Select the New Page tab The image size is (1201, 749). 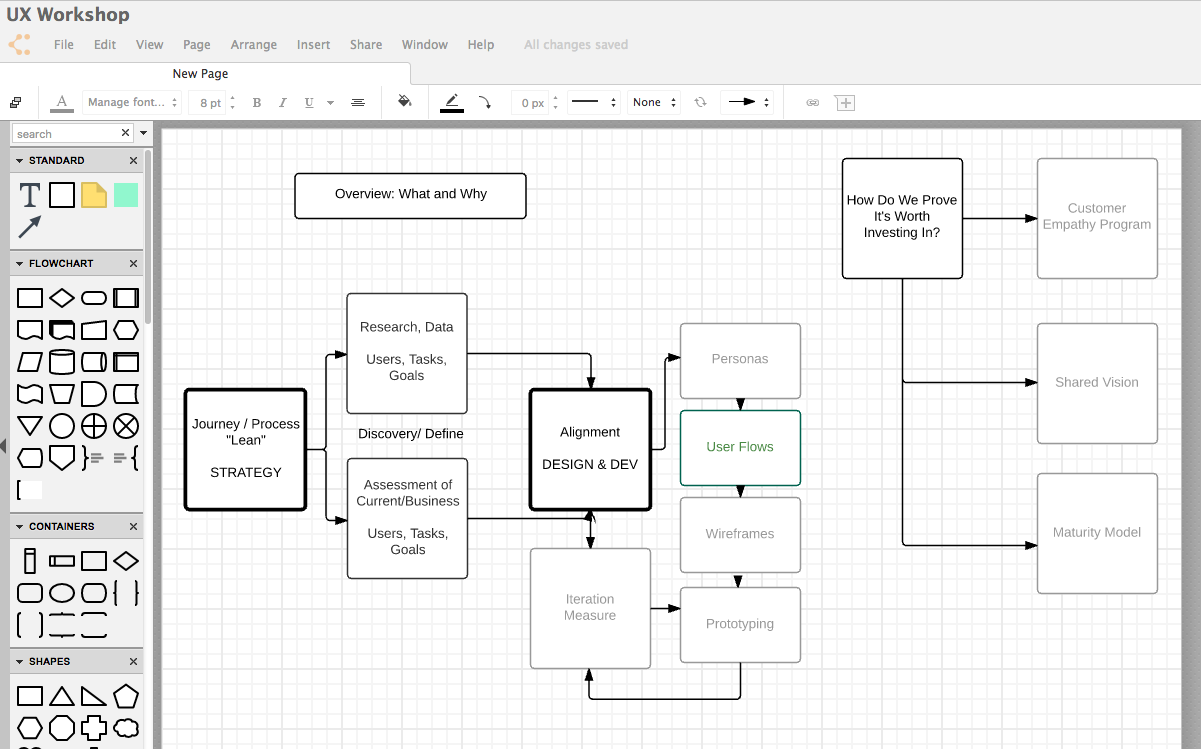pos(201,74)
